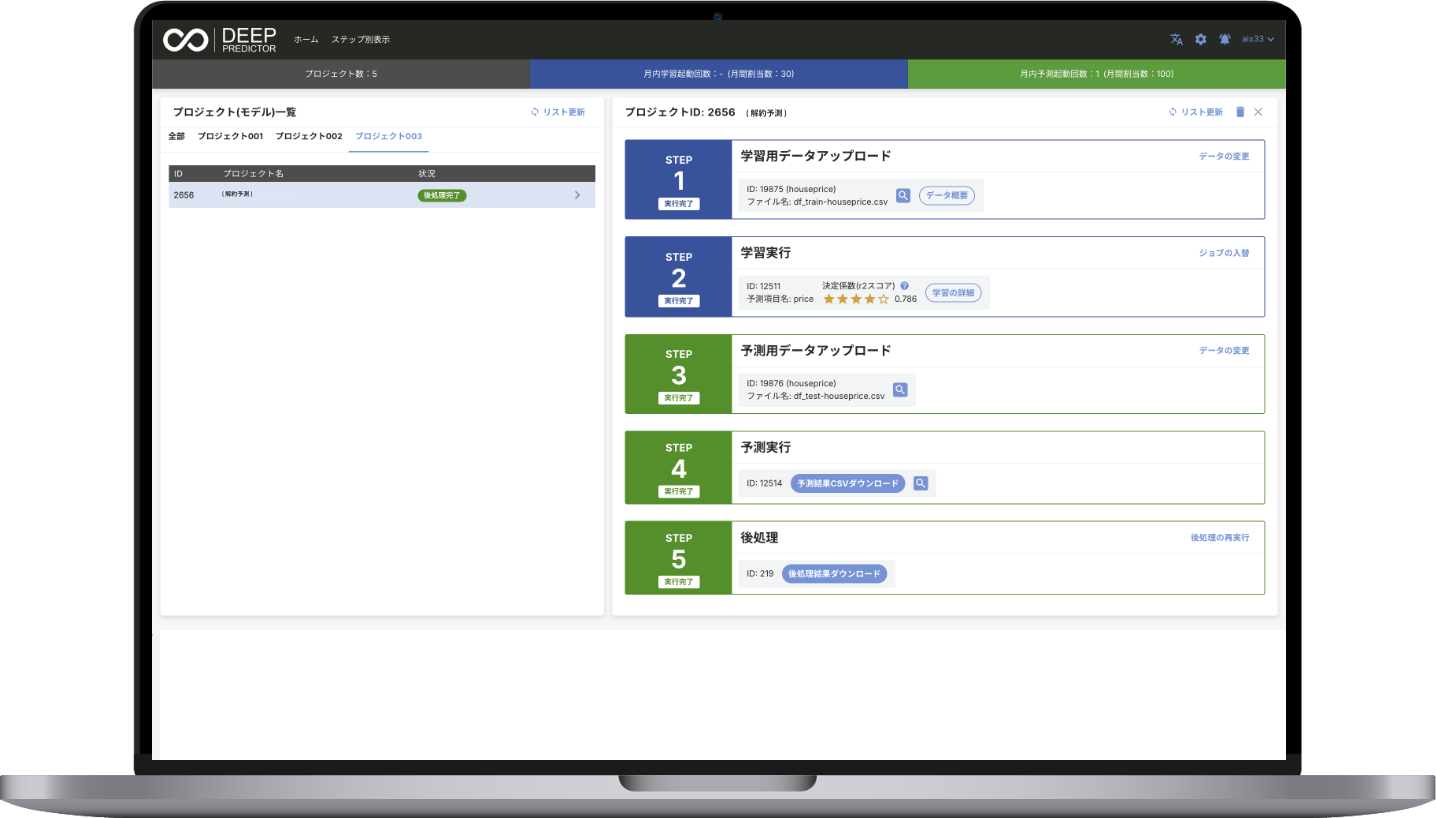Expand project row 2656 with chevron arrow
Image resolution: width=1436 pixels, height=818 pixels.
(577, 195)
